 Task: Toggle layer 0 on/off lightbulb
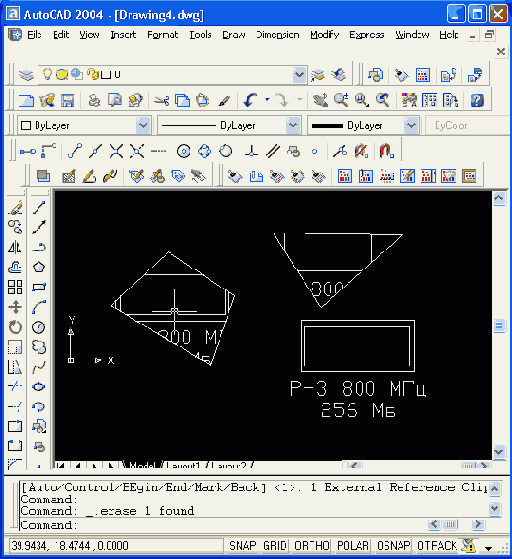click(47, 74)
